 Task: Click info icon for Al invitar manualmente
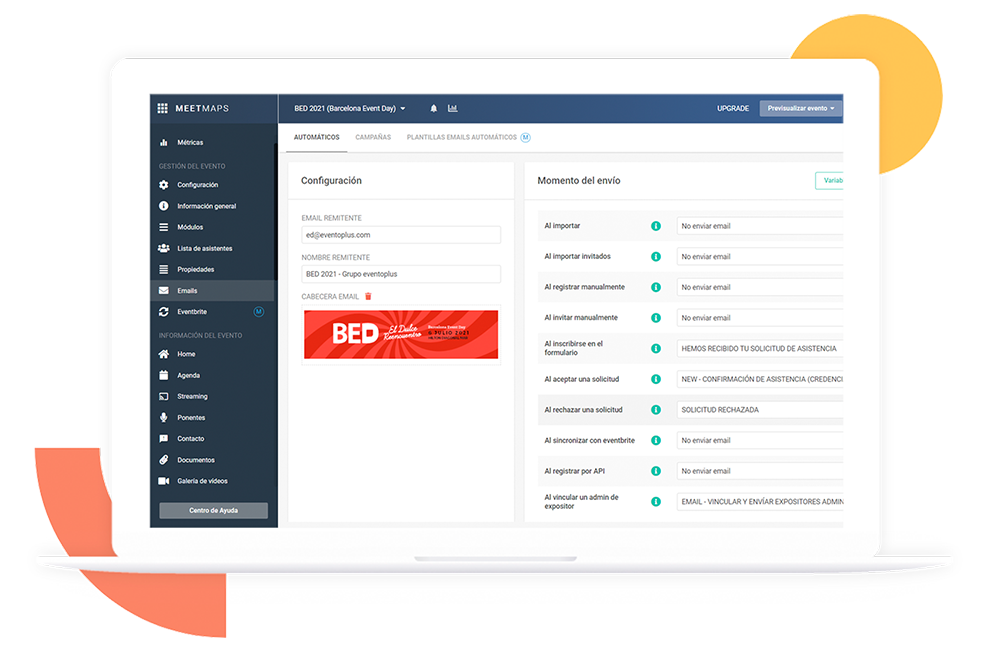[x=656, y=318]
